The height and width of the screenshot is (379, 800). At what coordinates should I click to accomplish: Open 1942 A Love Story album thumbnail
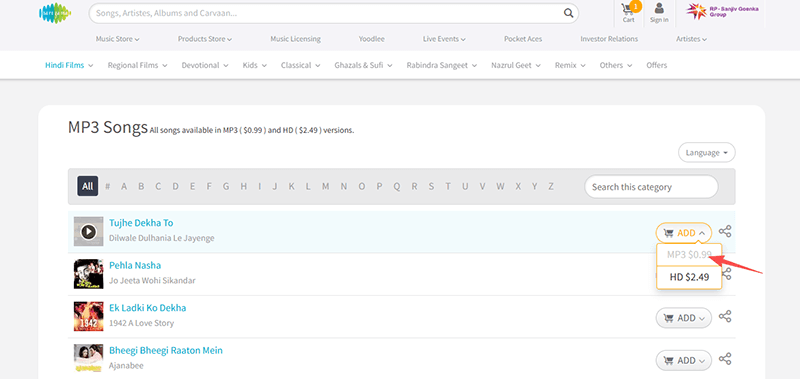pos(88,316)
